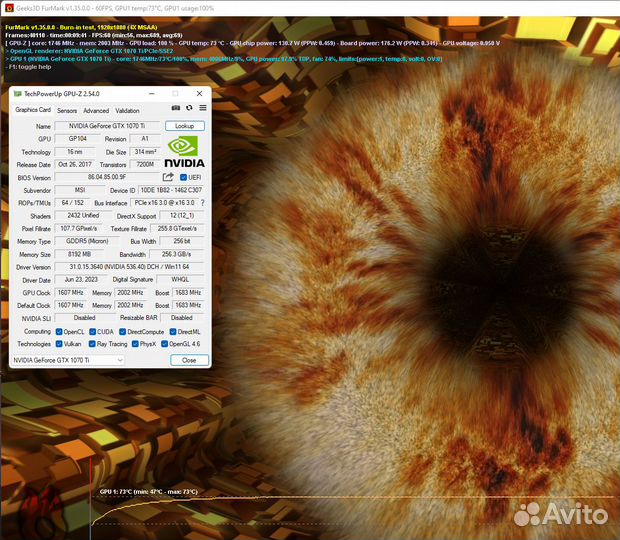Click the Close button in GPU-Z
Viewport: 620px width, 540px height.
point(189,359)
